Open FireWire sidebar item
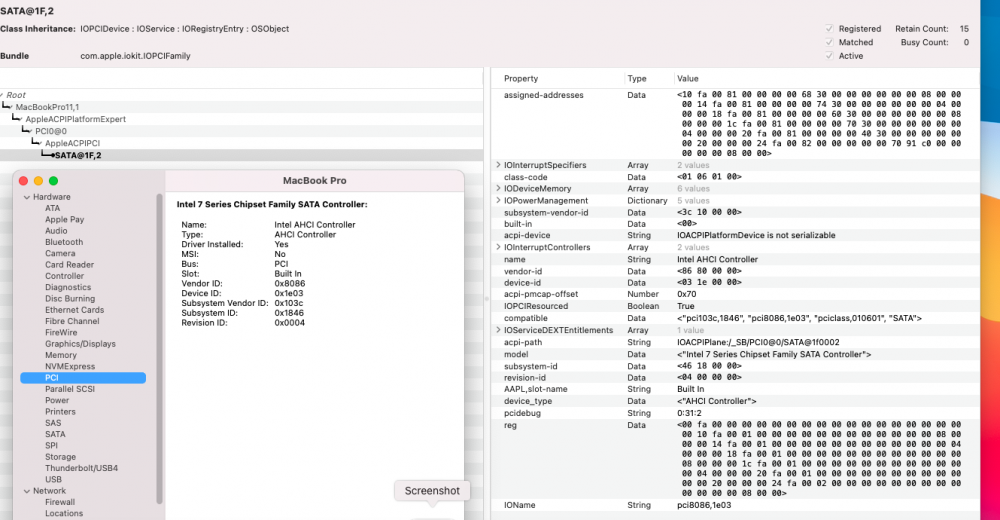The width and height of the screenshot is (1000, 520). (x=61, y=333)
